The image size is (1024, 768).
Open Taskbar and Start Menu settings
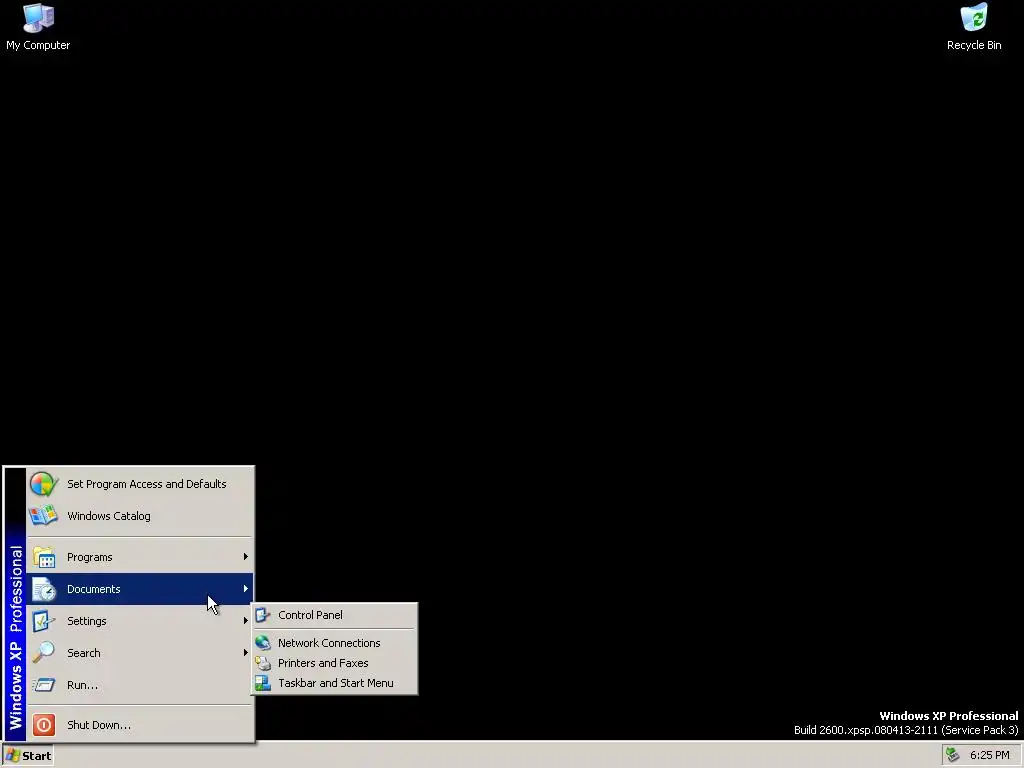(x=334, y=683)
